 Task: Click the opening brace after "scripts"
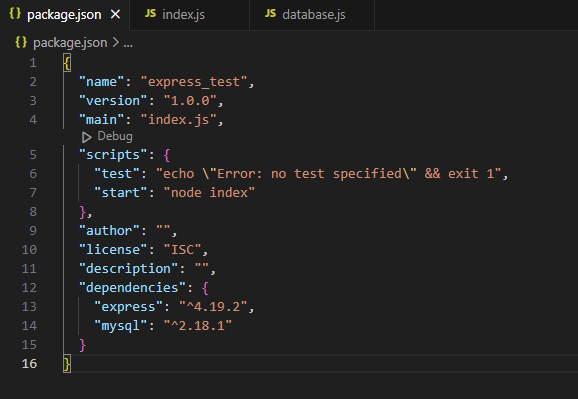point(167,155)
